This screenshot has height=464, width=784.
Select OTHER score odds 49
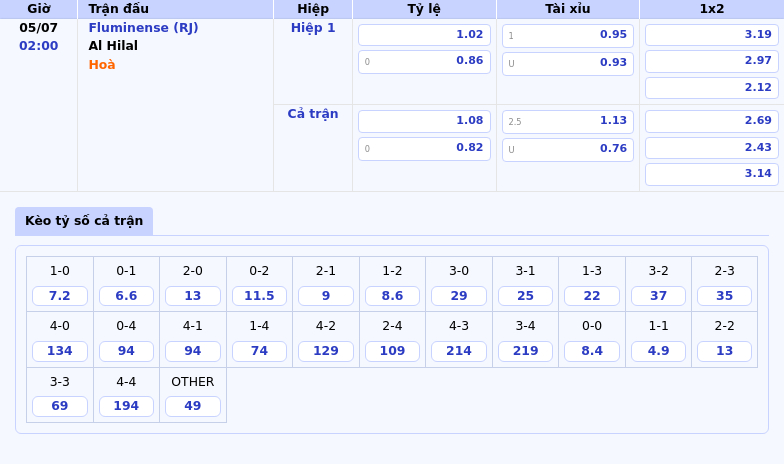click(x=193, y=406)
